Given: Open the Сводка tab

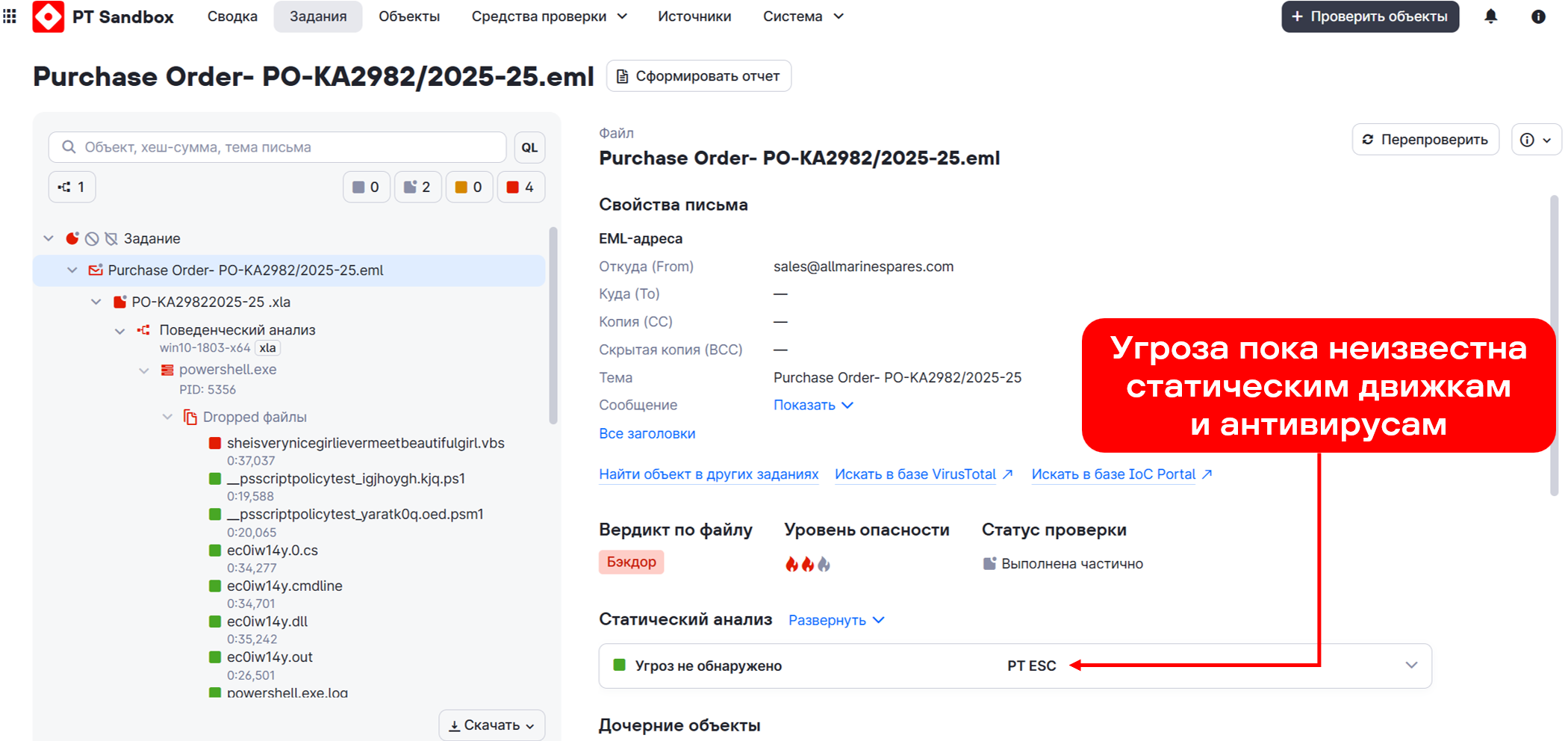Looking at the screenshot, I should pos(232,16).
